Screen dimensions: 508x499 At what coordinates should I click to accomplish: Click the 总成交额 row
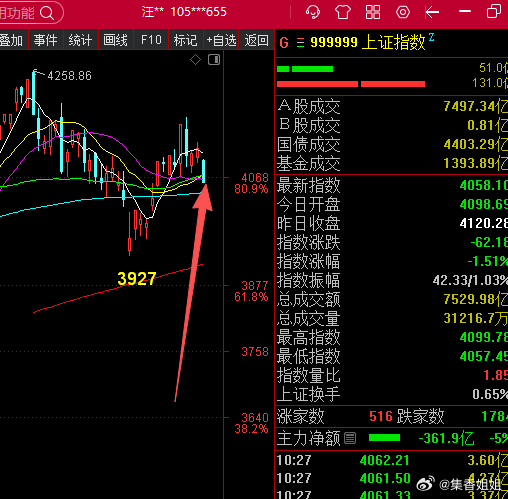pyautogui.click(x=392, y=299)
